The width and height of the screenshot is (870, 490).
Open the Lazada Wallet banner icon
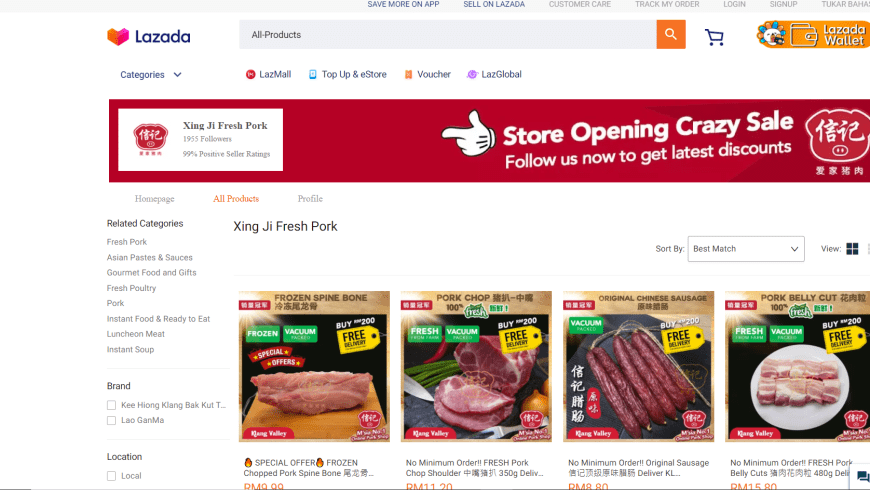[813, 34]
